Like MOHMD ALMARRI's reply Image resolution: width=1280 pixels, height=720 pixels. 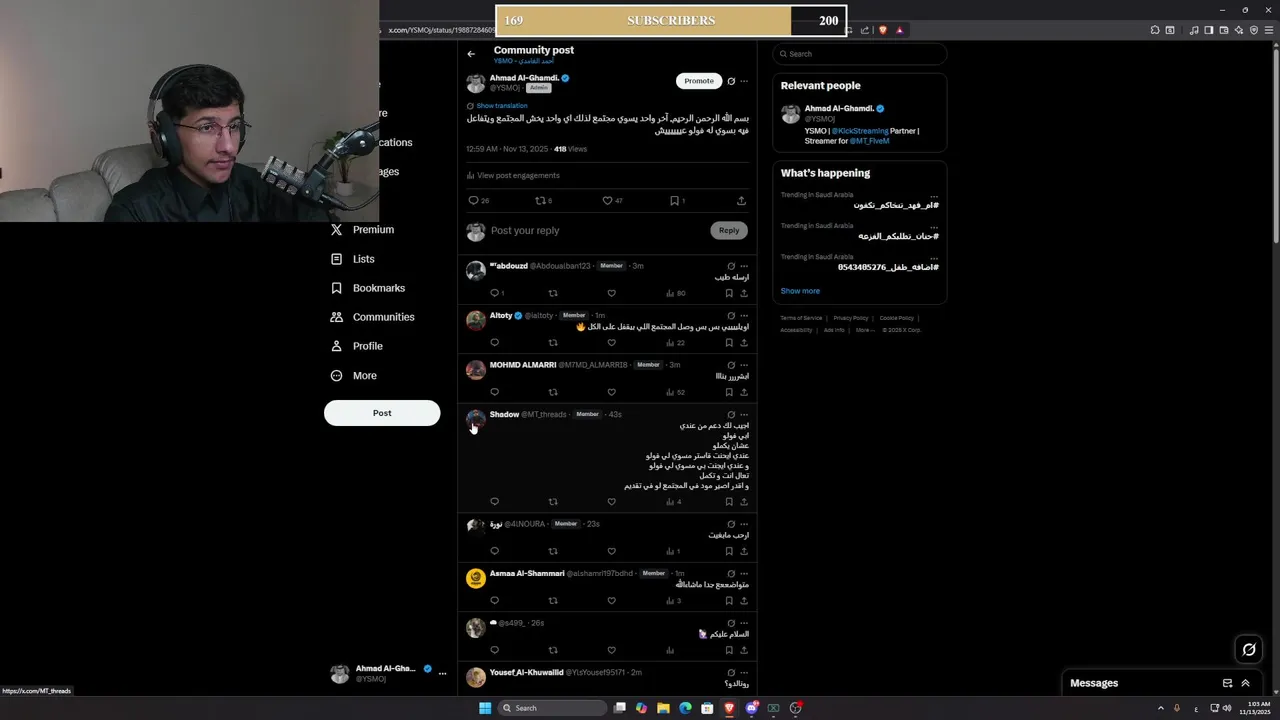click(611, 392)
